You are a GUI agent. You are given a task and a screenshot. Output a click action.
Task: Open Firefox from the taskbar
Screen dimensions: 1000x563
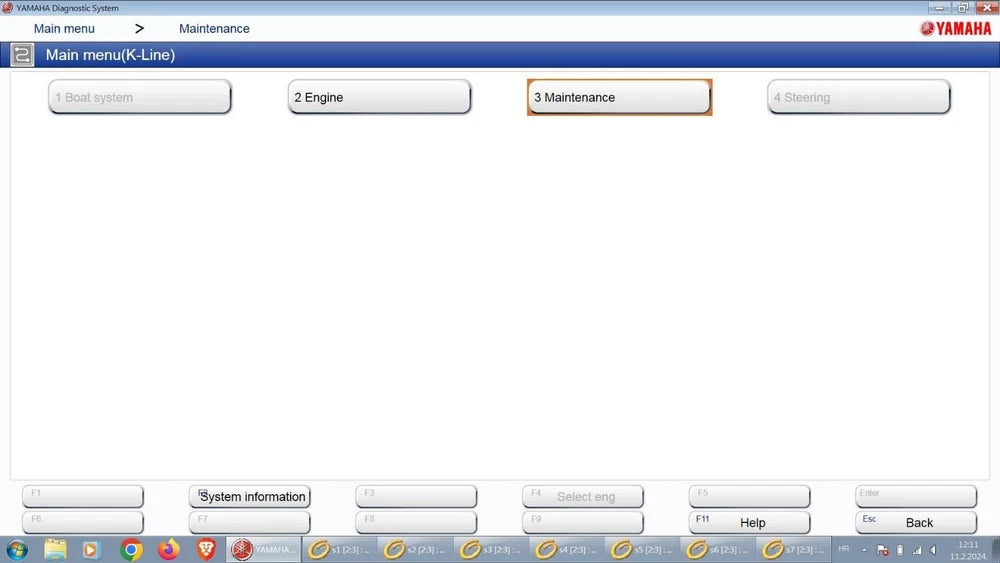point(168,550)
